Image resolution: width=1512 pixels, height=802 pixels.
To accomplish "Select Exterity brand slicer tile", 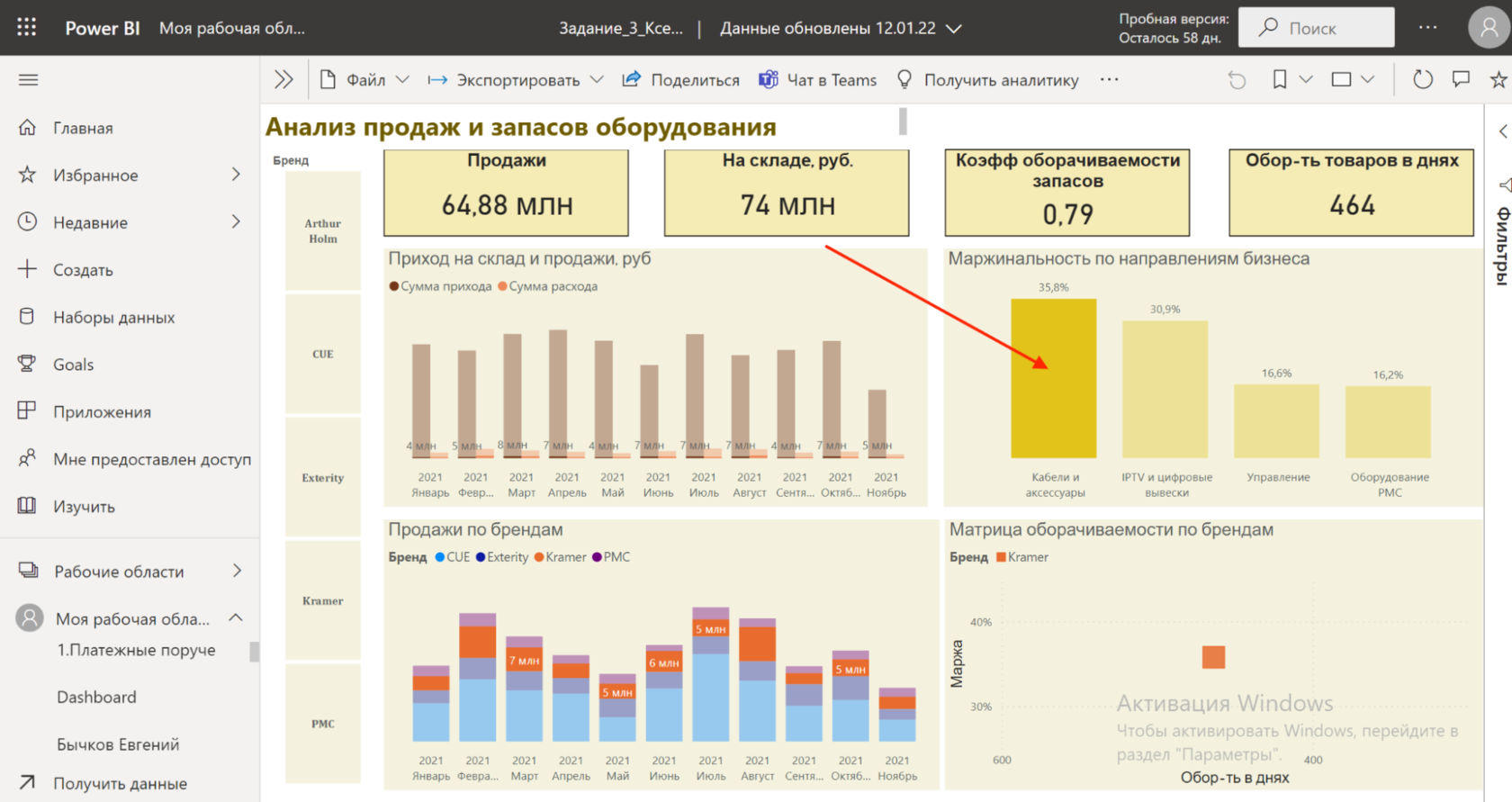I will point(323,477).
